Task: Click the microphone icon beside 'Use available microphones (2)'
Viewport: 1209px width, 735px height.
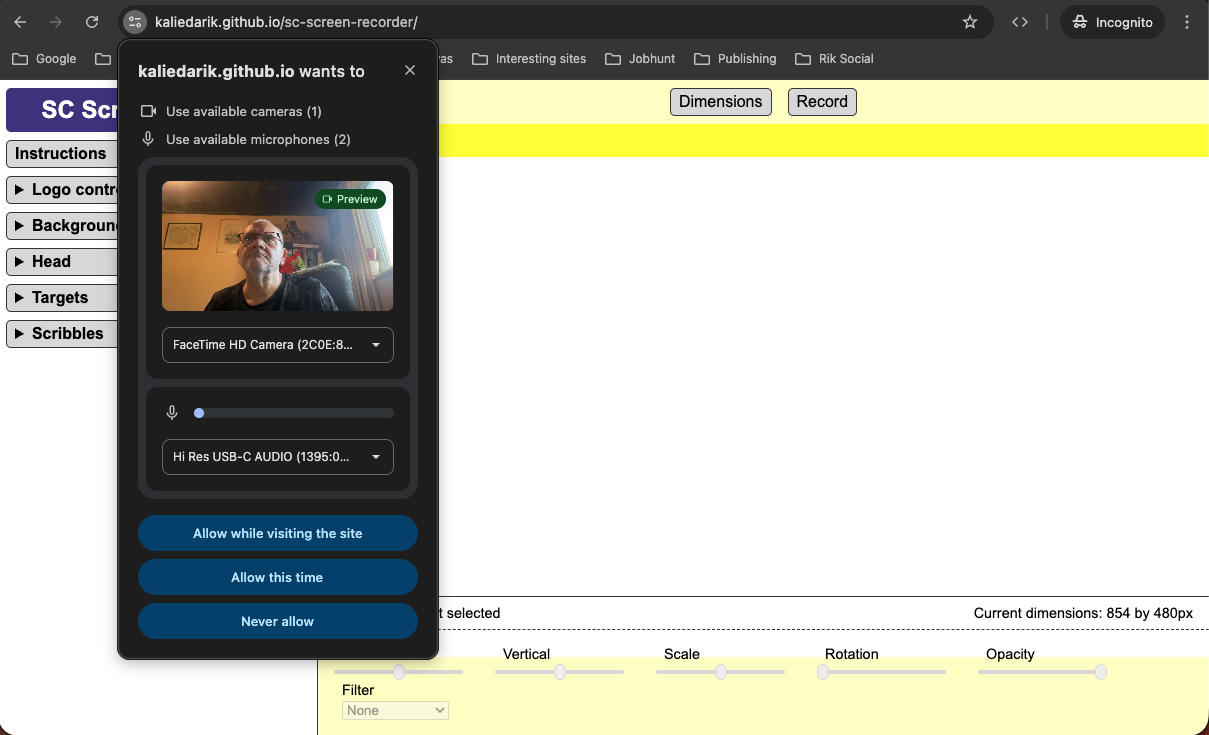Action: 147,140
